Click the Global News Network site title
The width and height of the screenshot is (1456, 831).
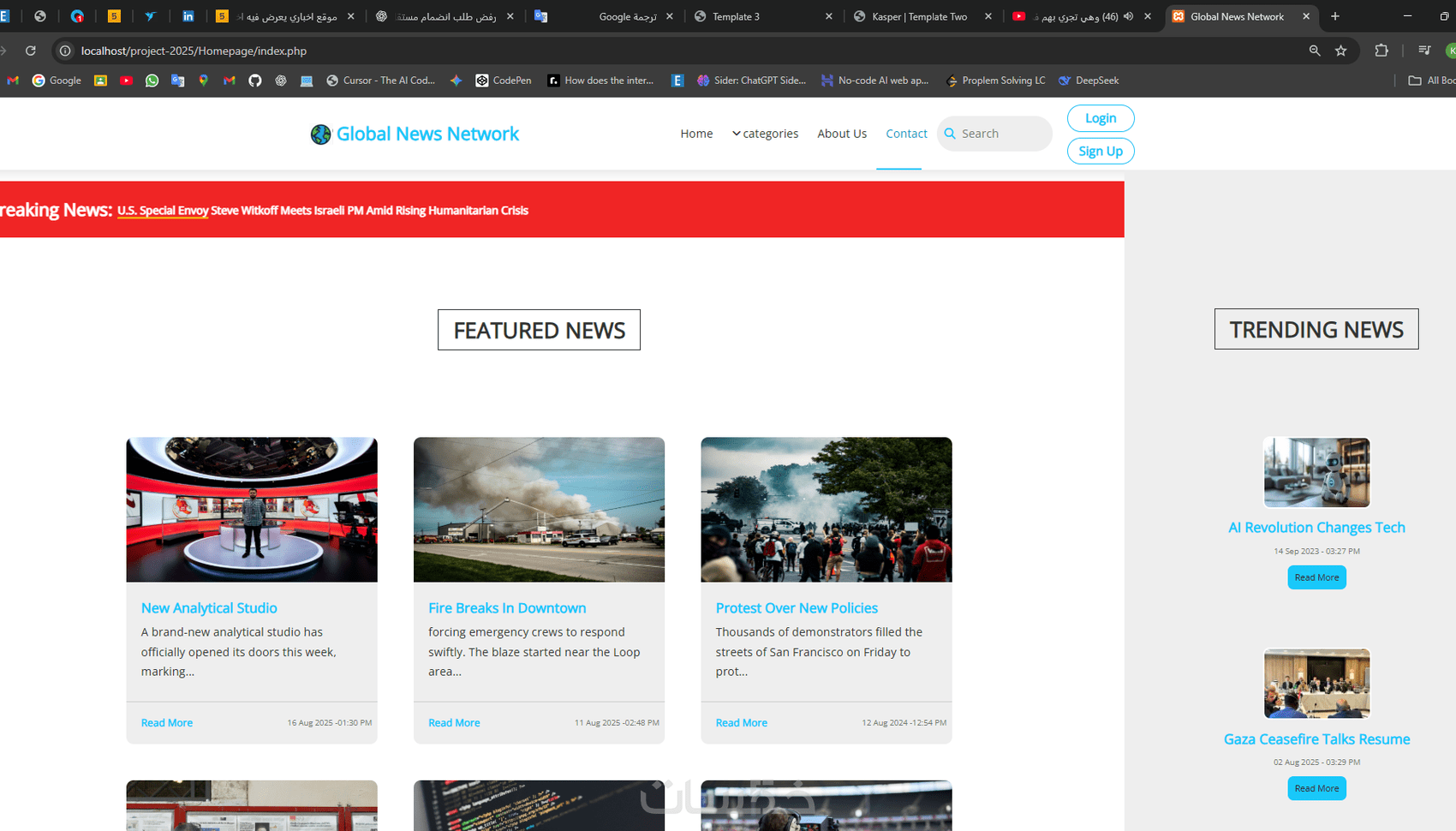[427, 134]
